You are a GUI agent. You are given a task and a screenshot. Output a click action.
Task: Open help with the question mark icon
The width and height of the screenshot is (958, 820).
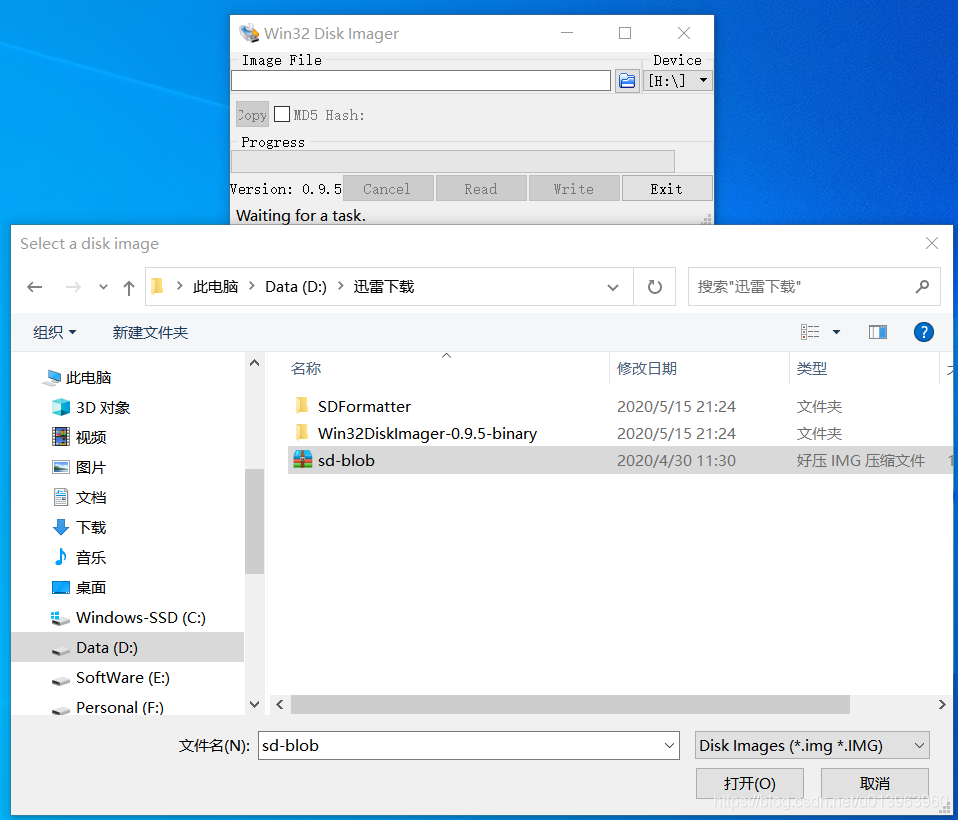[x=923, y=332]
